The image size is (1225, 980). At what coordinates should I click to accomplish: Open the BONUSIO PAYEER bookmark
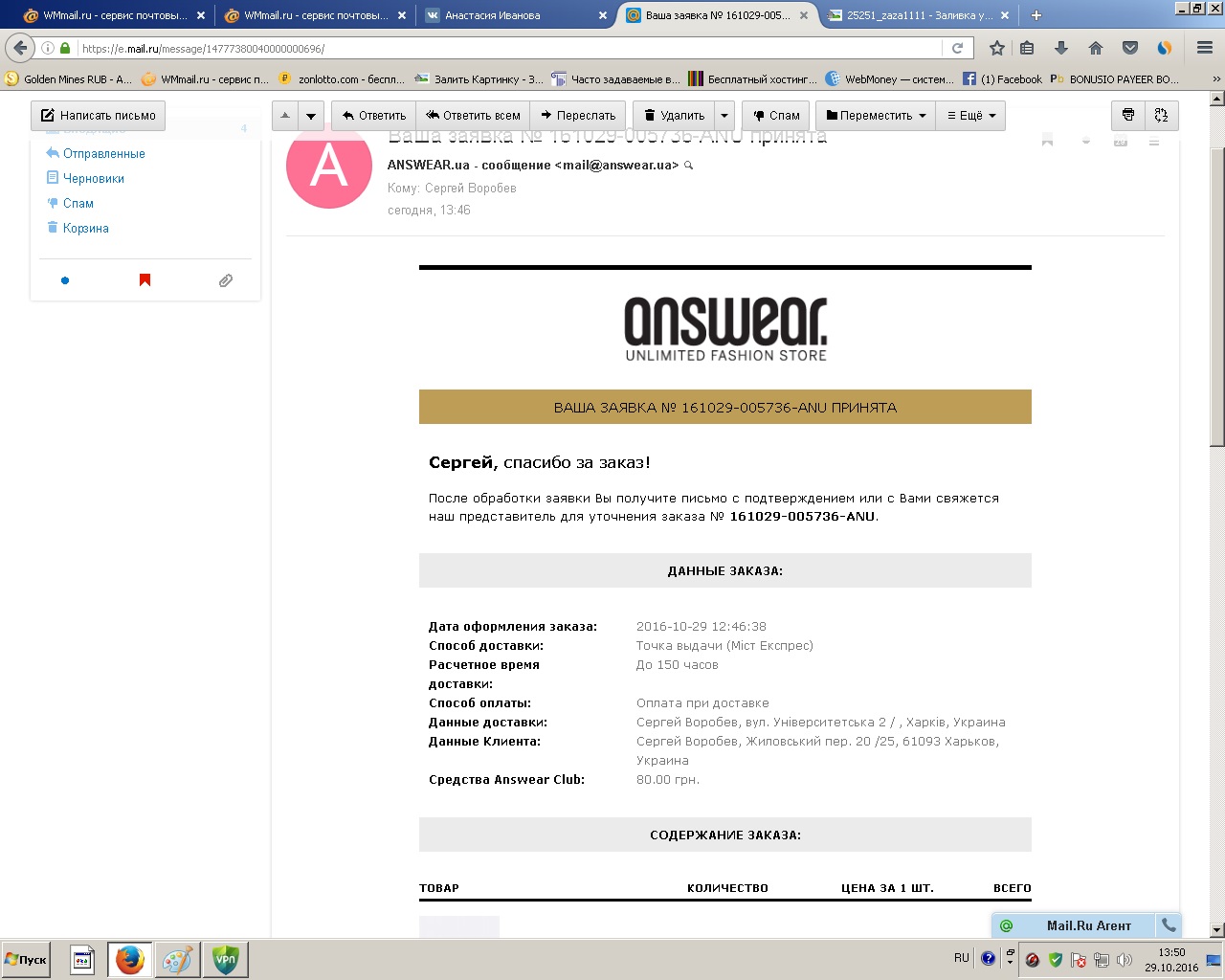(1115, 79)
